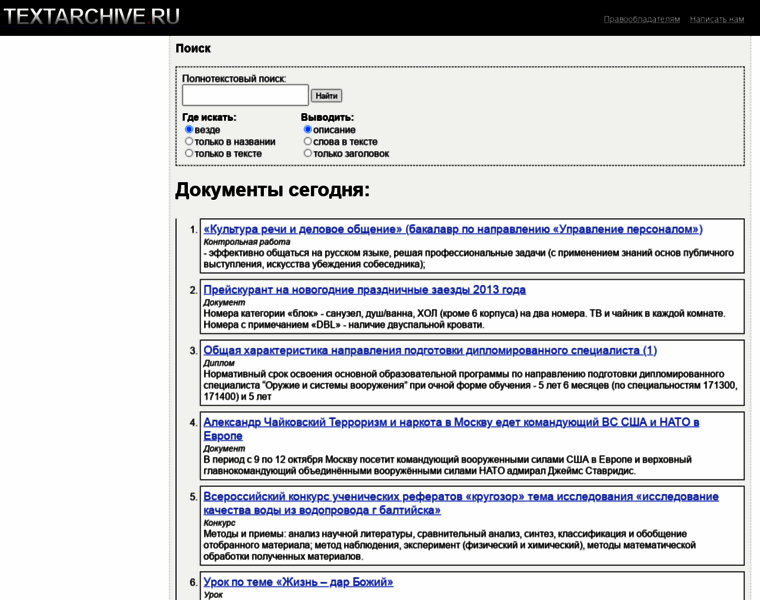Focus the Полнотекстовый поиск text field
Screen dimensions: 760x600
(245, 95)
